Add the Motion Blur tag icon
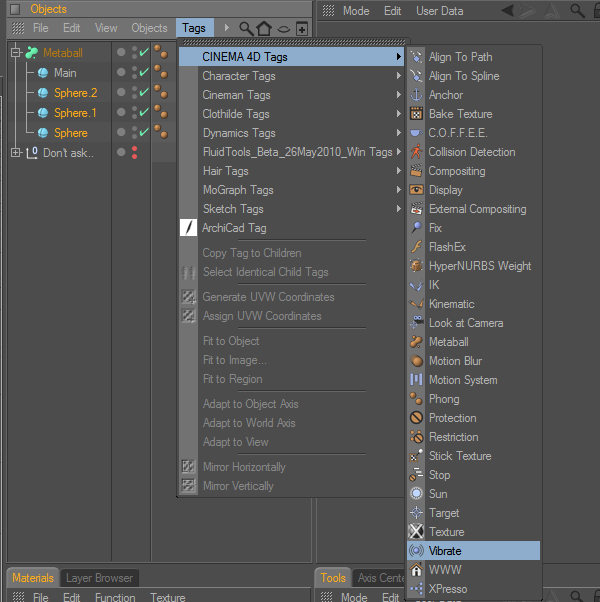Viewport: 600px width, 602px height. point(416,361)
